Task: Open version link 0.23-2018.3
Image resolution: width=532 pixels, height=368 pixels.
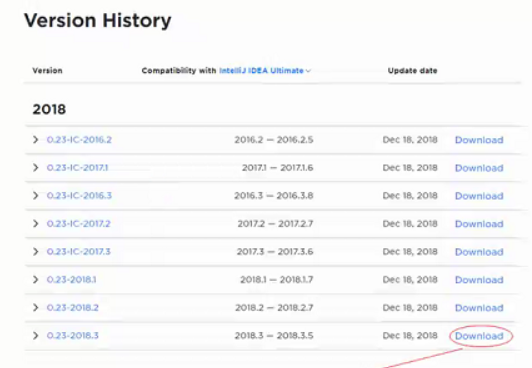Action: [73, 335]
